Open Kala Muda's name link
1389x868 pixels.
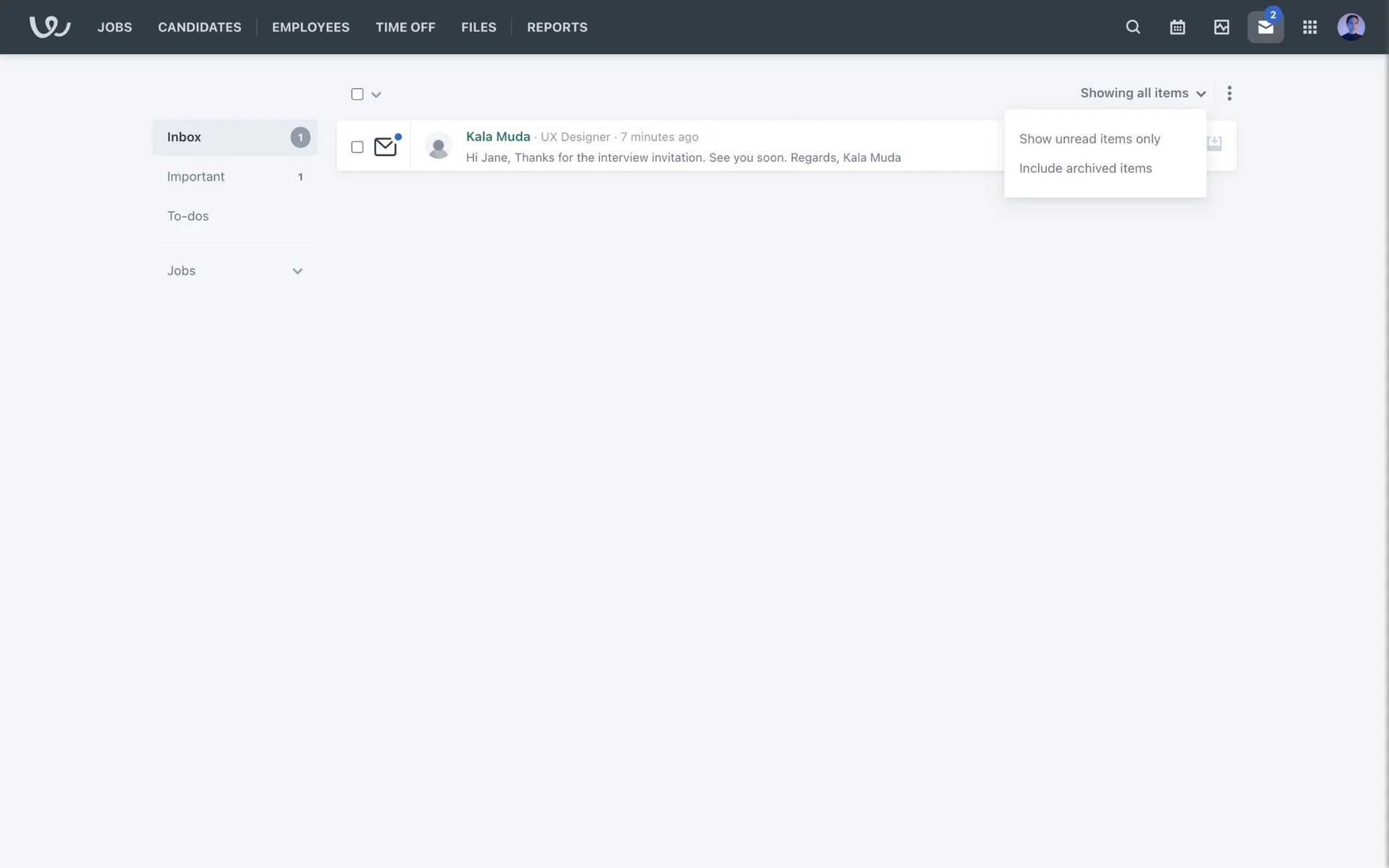coord(498,137)
